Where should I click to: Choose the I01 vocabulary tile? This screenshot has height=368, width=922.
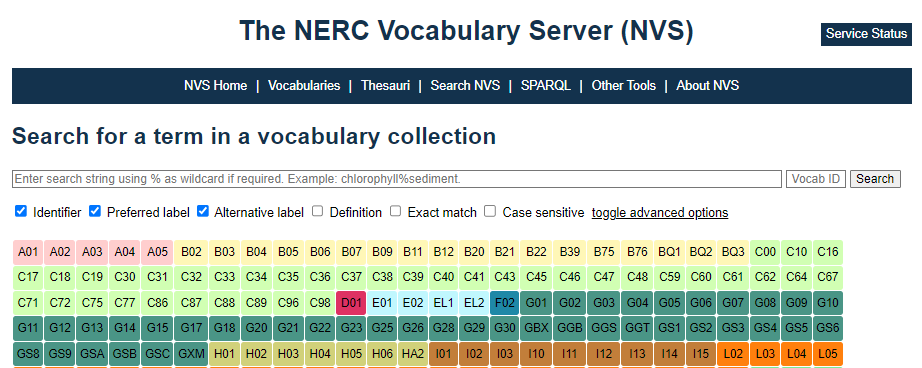click(443, 354)
